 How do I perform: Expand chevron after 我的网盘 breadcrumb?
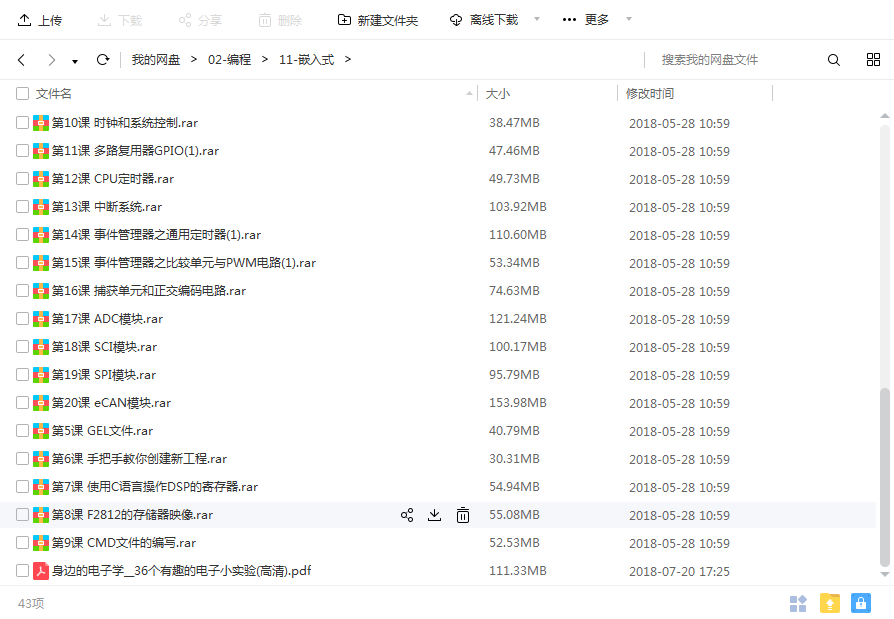(194, 59)
